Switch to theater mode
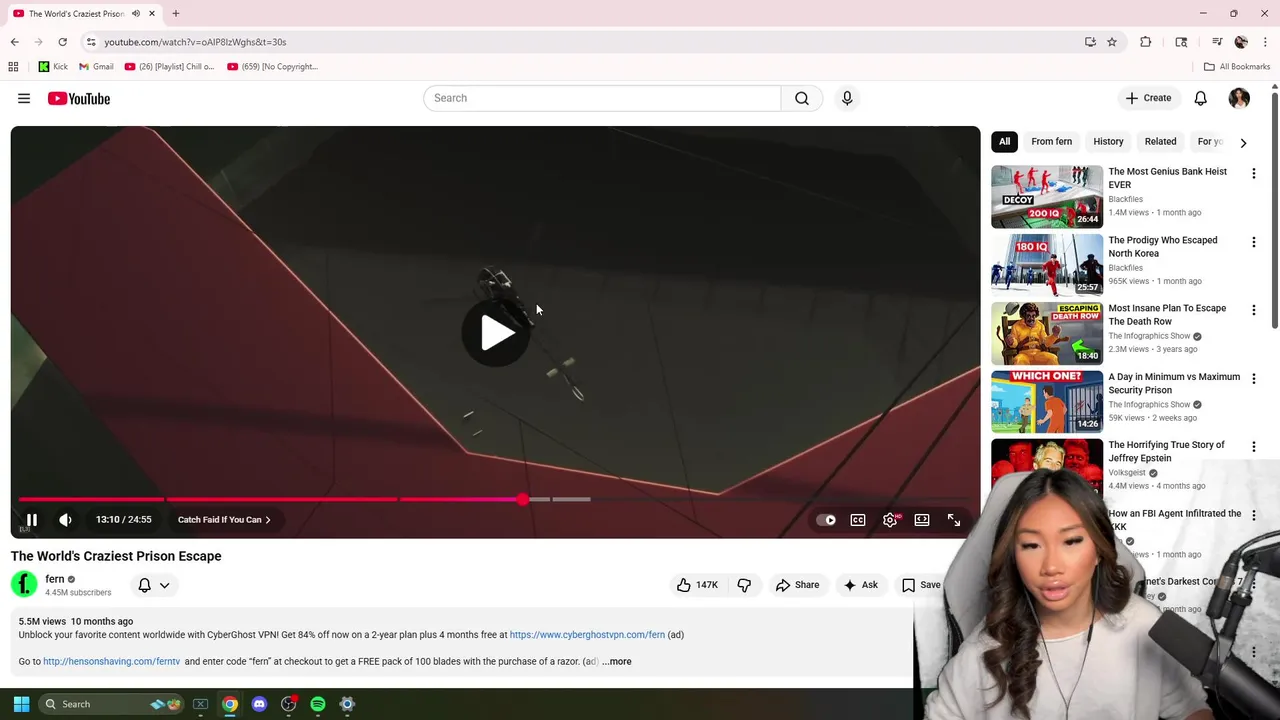 pyautogui.click(x=922, y=520)
